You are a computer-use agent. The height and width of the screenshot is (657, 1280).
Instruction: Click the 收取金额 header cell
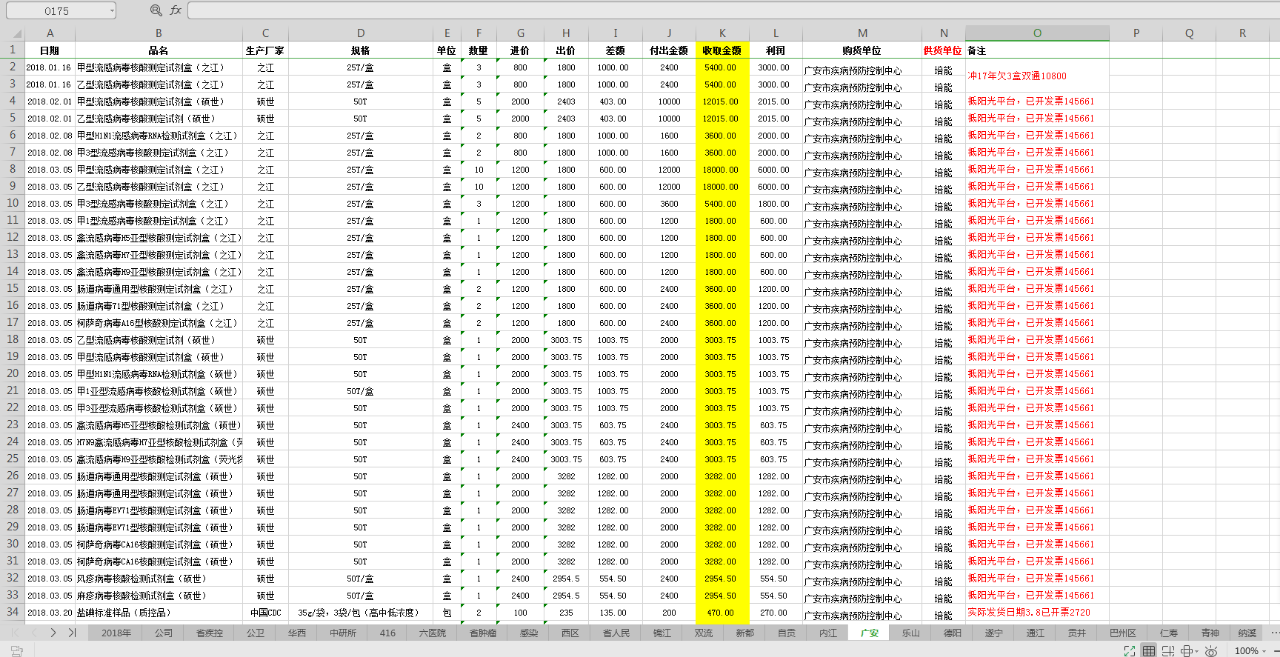pos(722,50)
